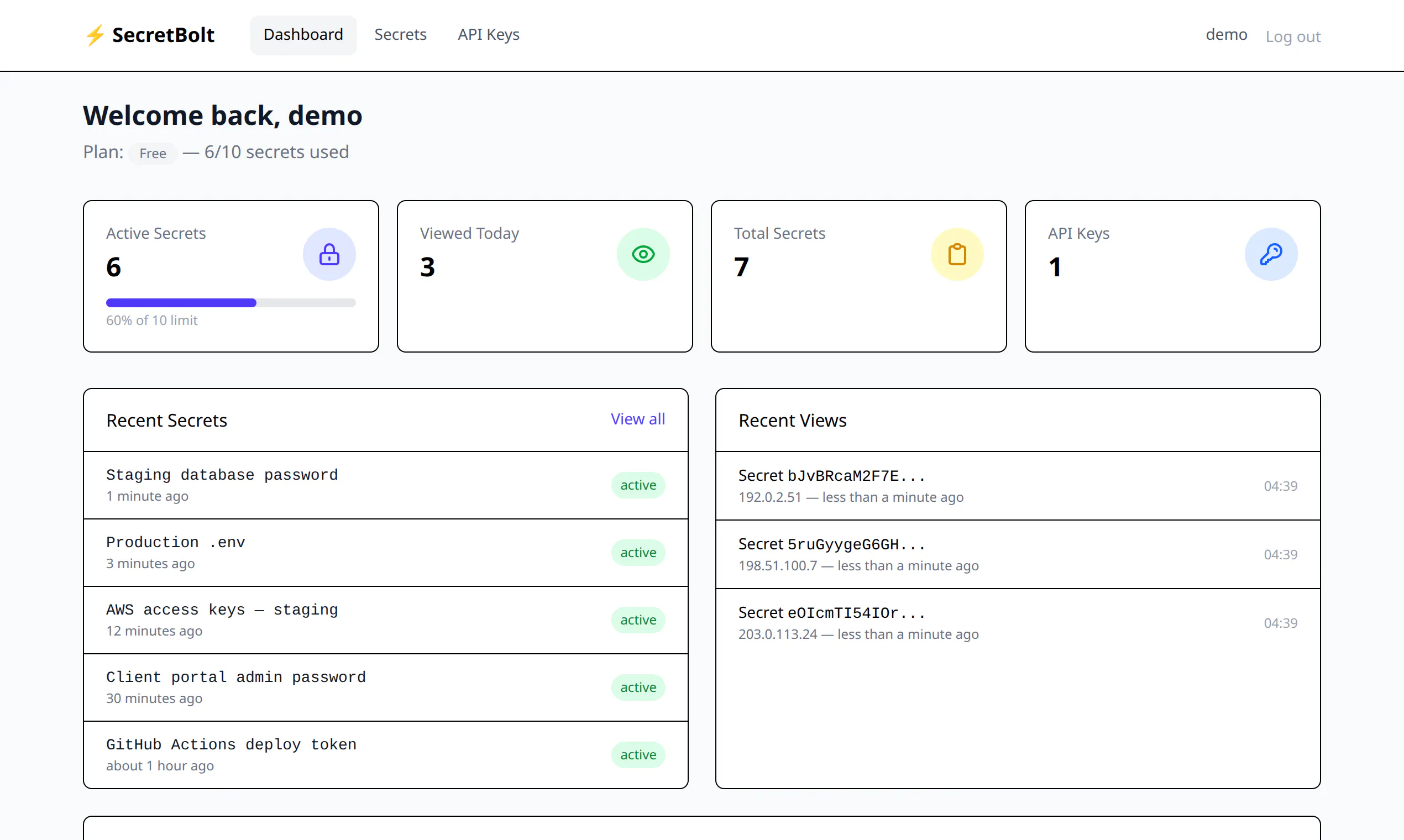Click active badge for Staging database password

pyautogui.click(x=638, y=485)
